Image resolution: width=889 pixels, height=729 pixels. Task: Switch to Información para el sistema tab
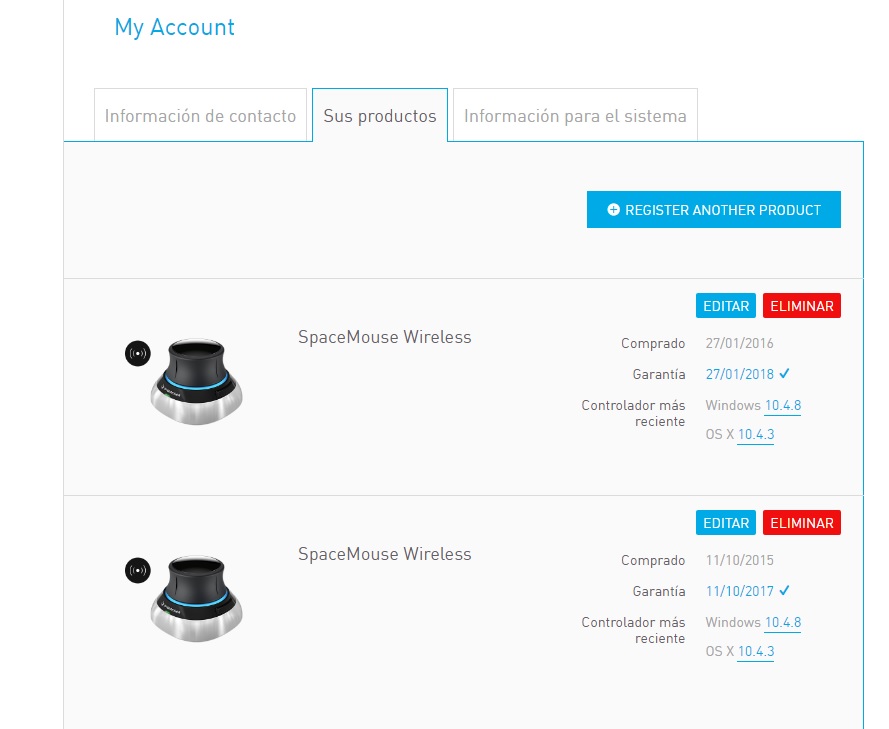[x=575, y=116]
